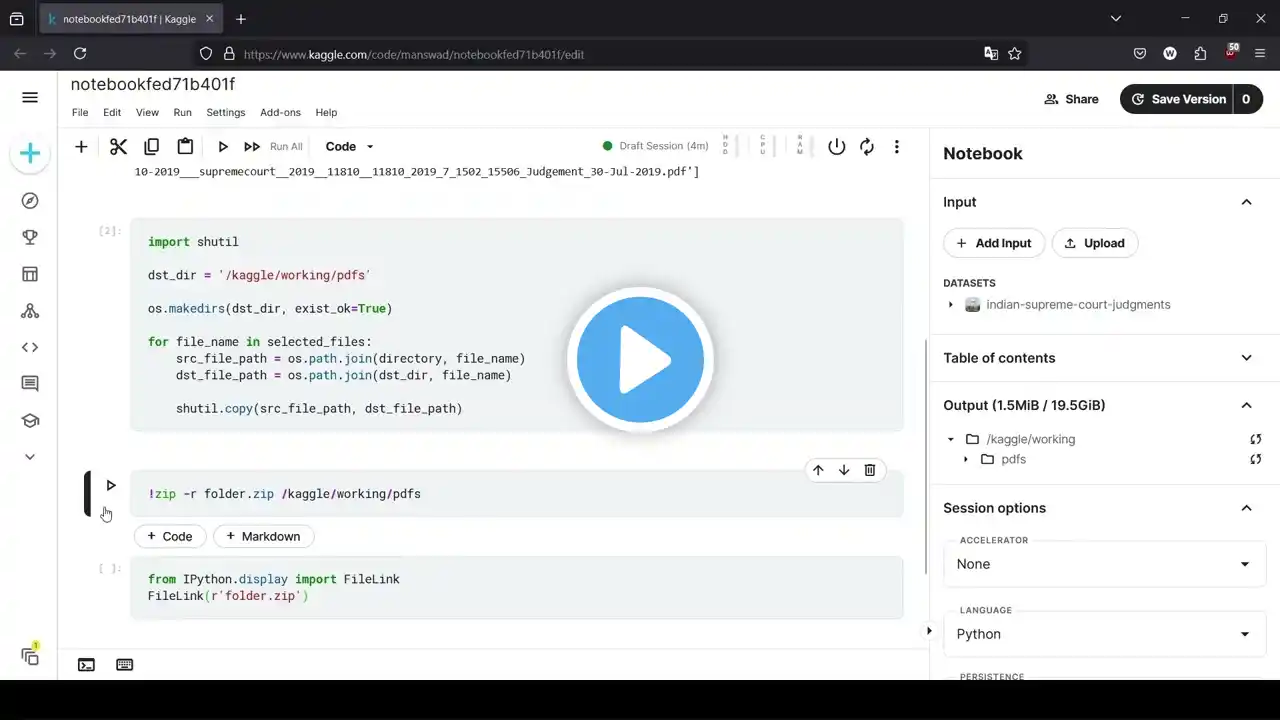Click the Upload button
The image size is (1280, 720).
pyautogui.click(x=1095, y=243)
